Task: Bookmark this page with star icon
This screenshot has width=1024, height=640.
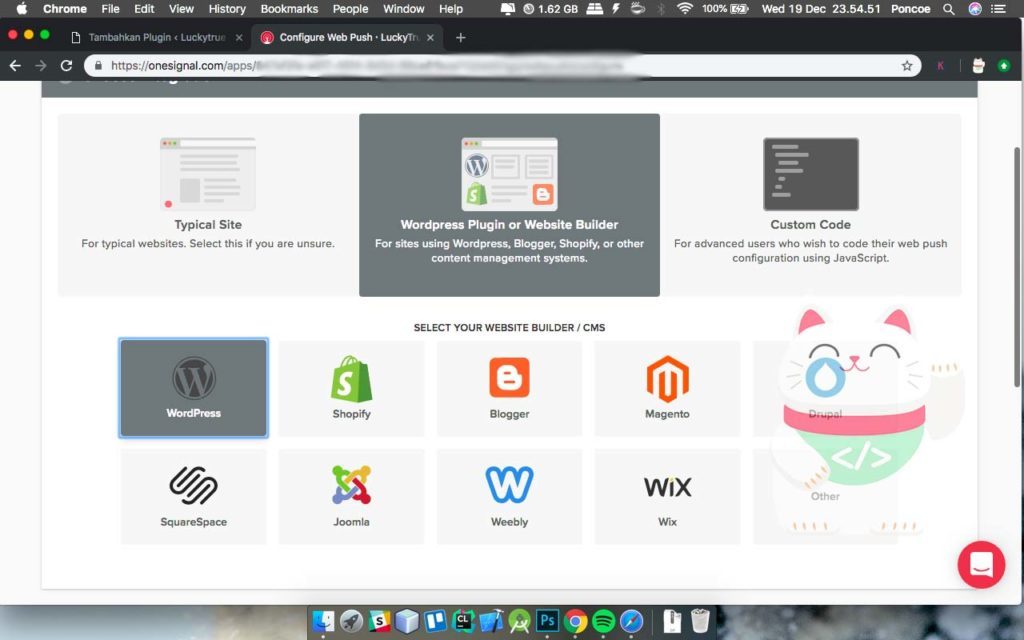Action: coord(907,65)
